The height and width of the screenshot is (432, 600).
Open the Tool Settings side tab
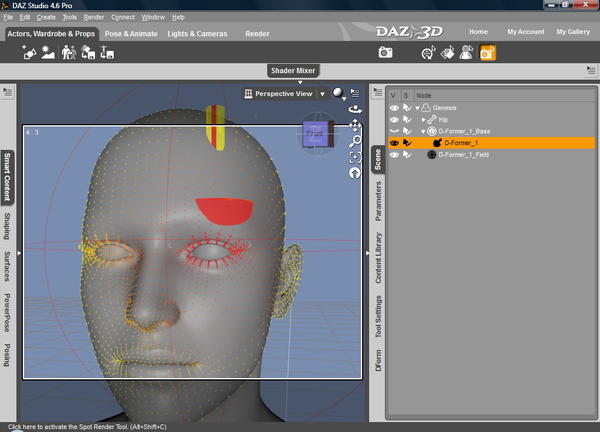click(x=378, y=316)
